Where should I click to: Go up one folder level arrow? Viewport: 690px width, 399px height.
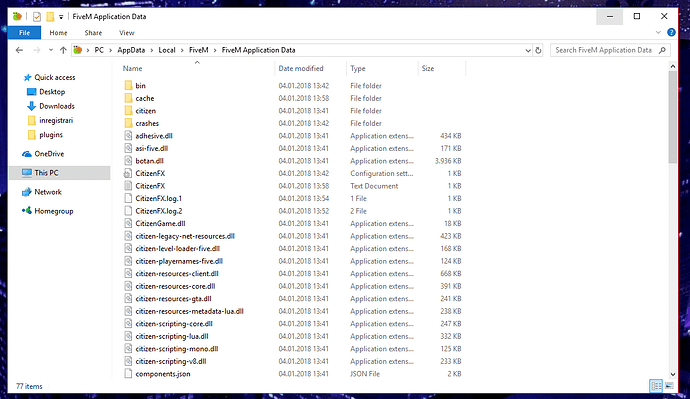[63, 50]
